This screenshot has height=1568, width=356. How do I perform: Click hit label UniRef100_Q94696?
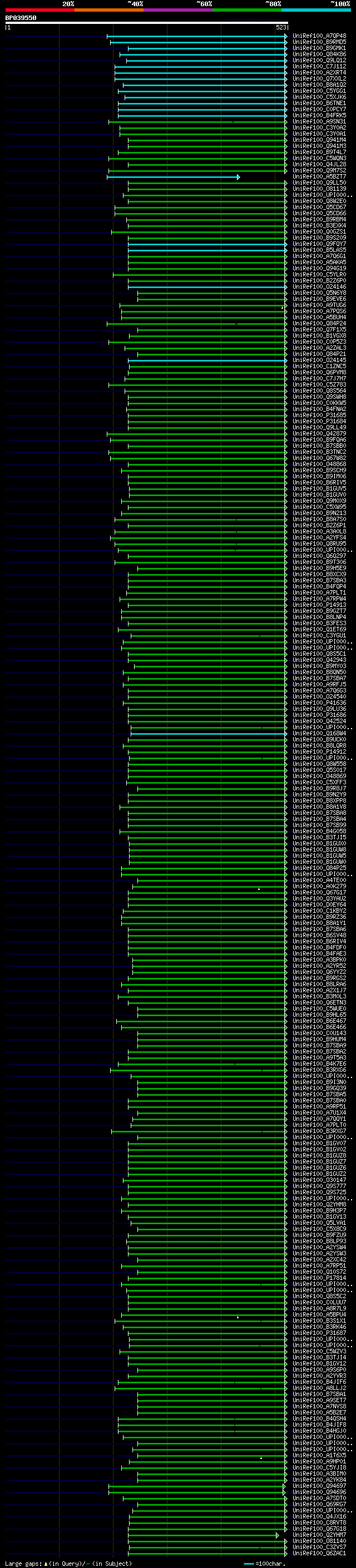(x=319, y=1492)
